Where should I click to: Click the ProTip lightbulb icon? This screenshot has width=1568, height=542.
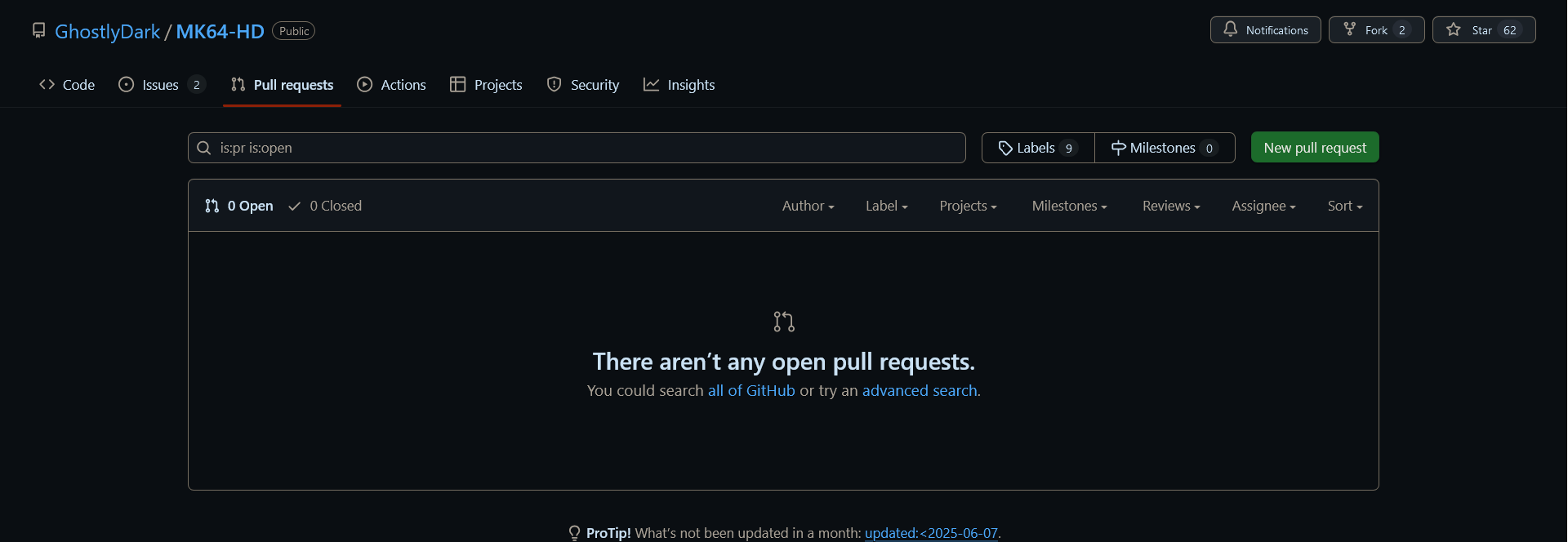click(x=575, y=533)
